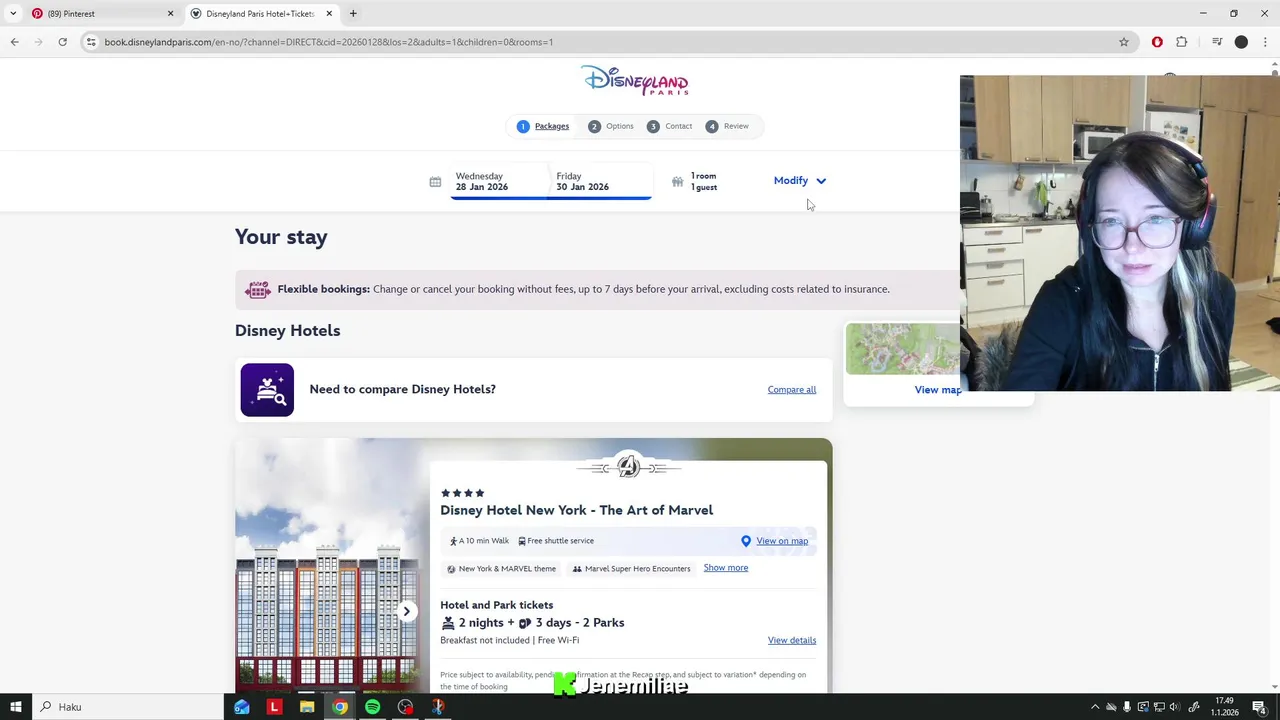
Task: Open the tab search dropdown arrow
Action: point(13,14)
